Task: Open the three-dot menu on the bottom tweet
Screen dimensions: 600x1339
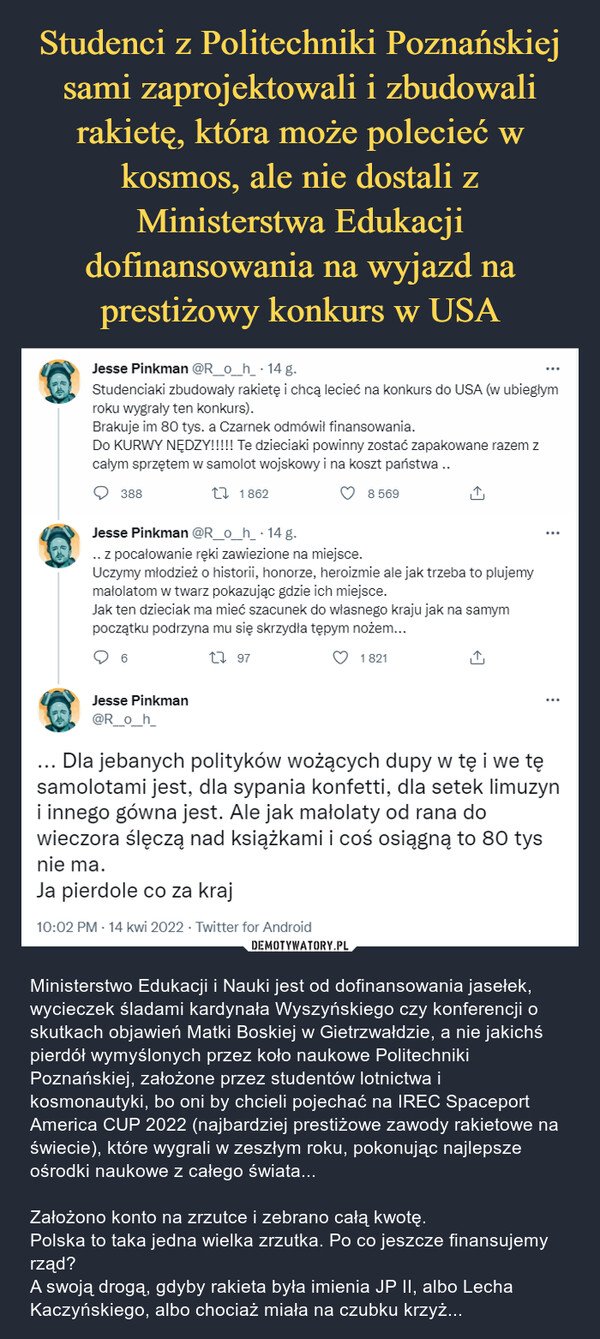Action: (568, 697)
